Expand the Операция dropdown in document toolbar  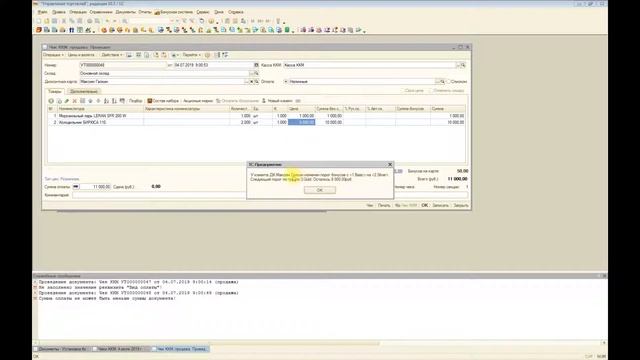53,55
